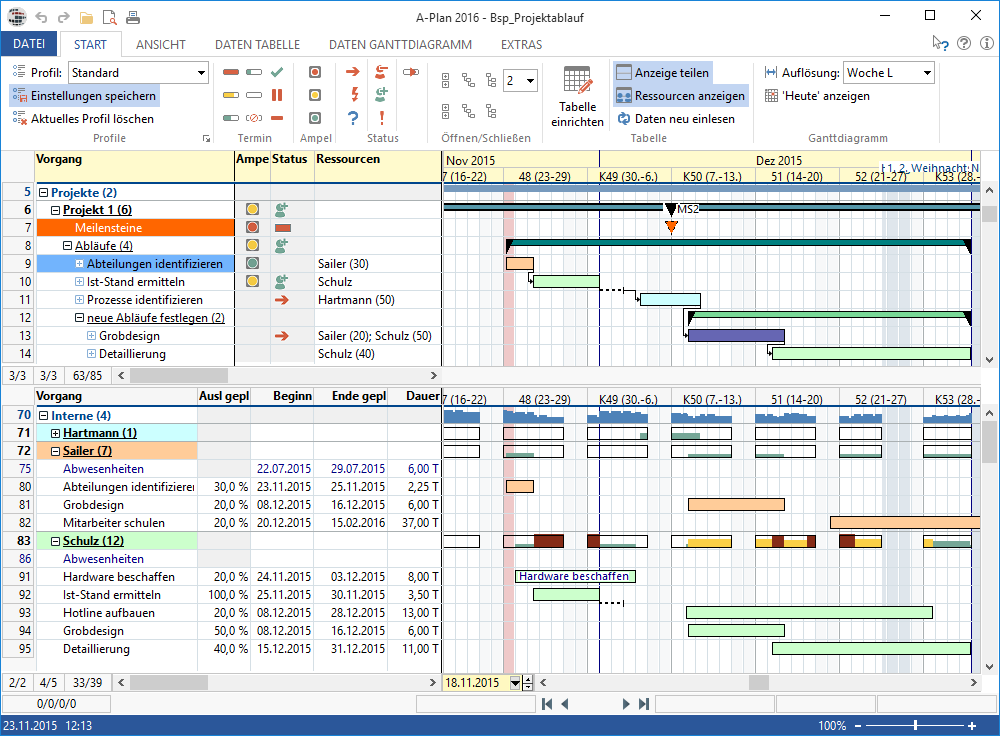Click the redo arrow in the title bar
Viewport: 1000px width, 736px height.
click(63, 17)
